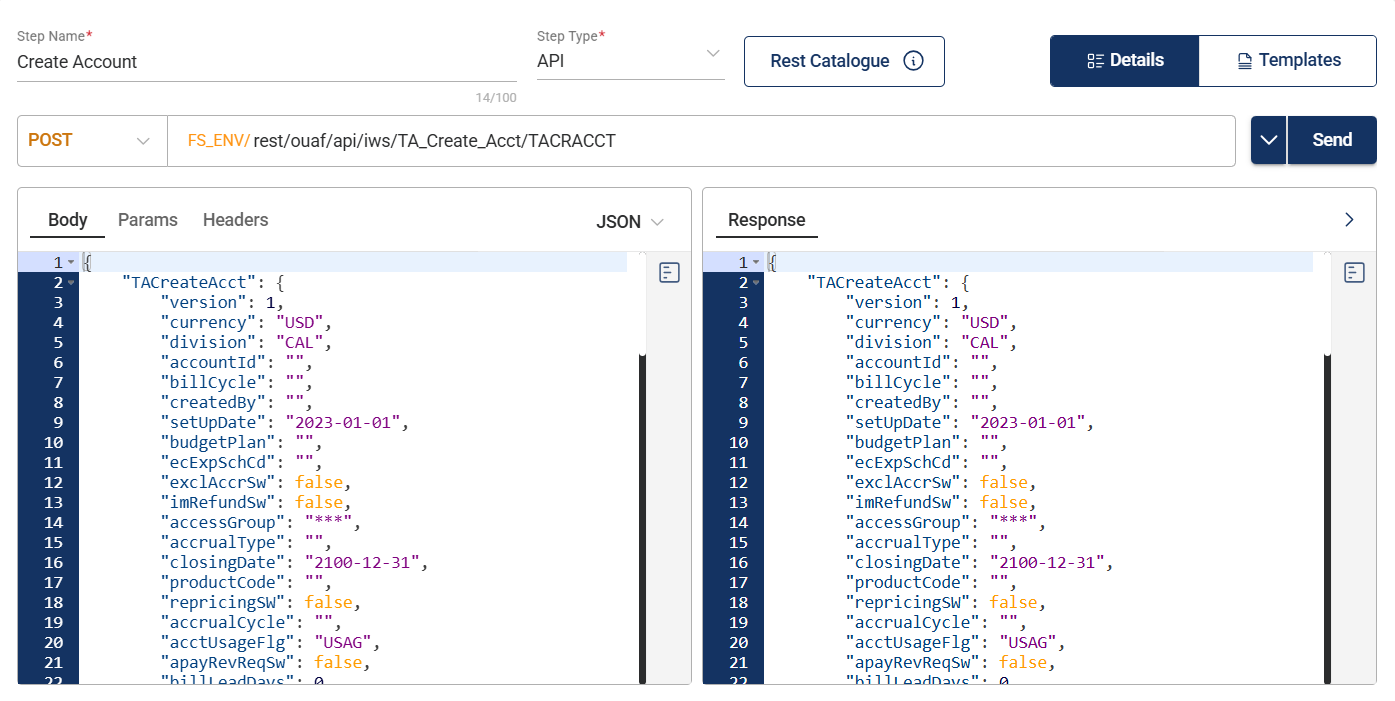Image resolution: width=1395 pixels, height=701 pixels.
Task: Collapse TACreateAcct fold arrow in Response editor
Action: click(x=756, y=283)
